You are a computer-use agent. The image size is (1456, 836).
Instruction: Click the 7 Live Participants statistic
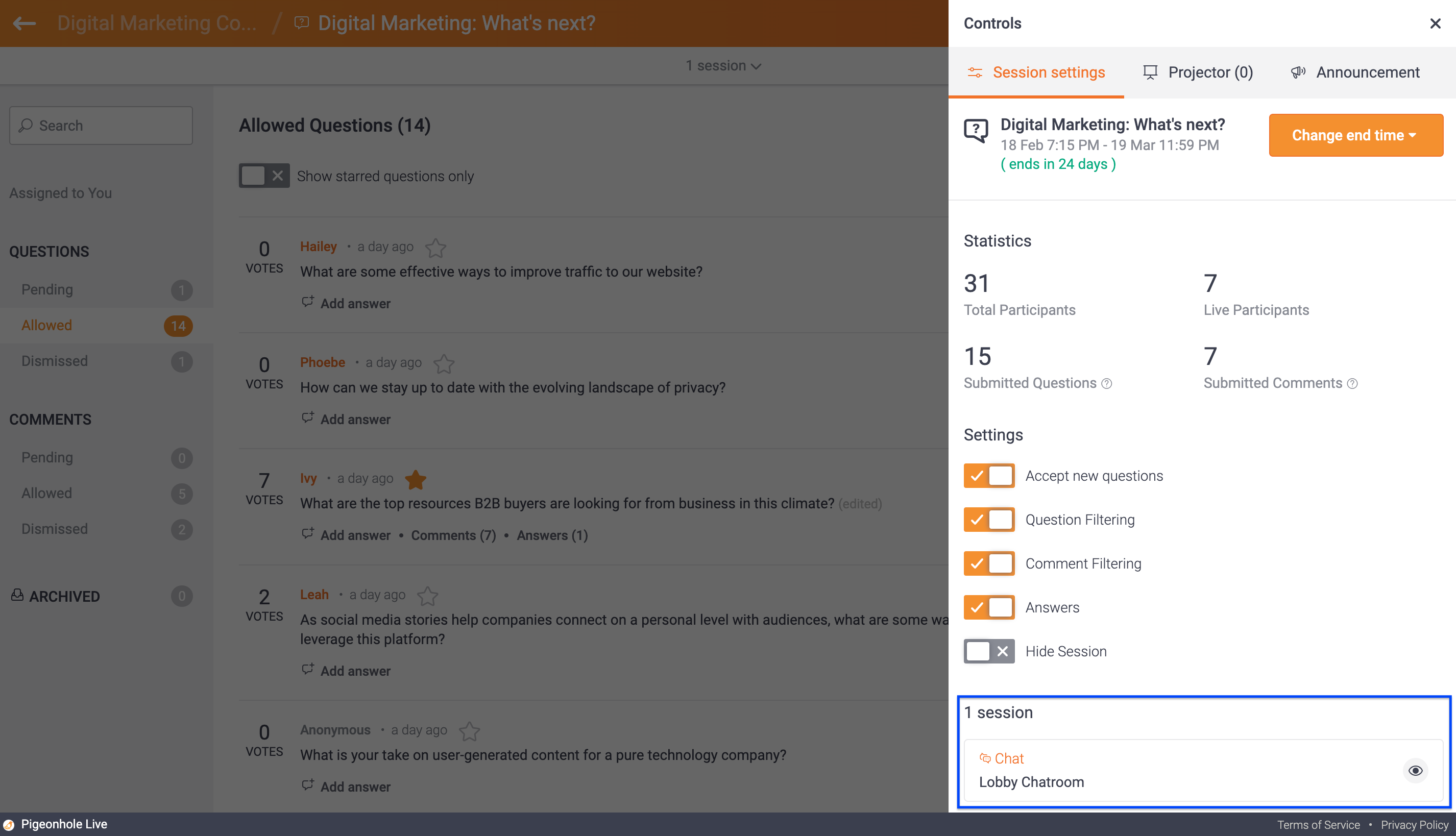(x=1256, y=294)
